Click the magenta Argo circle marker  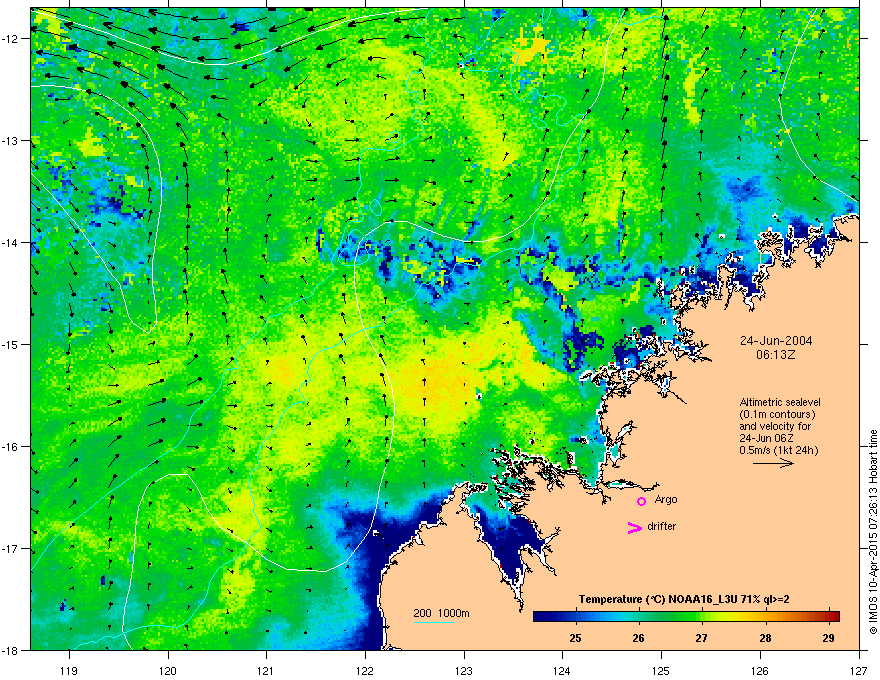(641, 501)
